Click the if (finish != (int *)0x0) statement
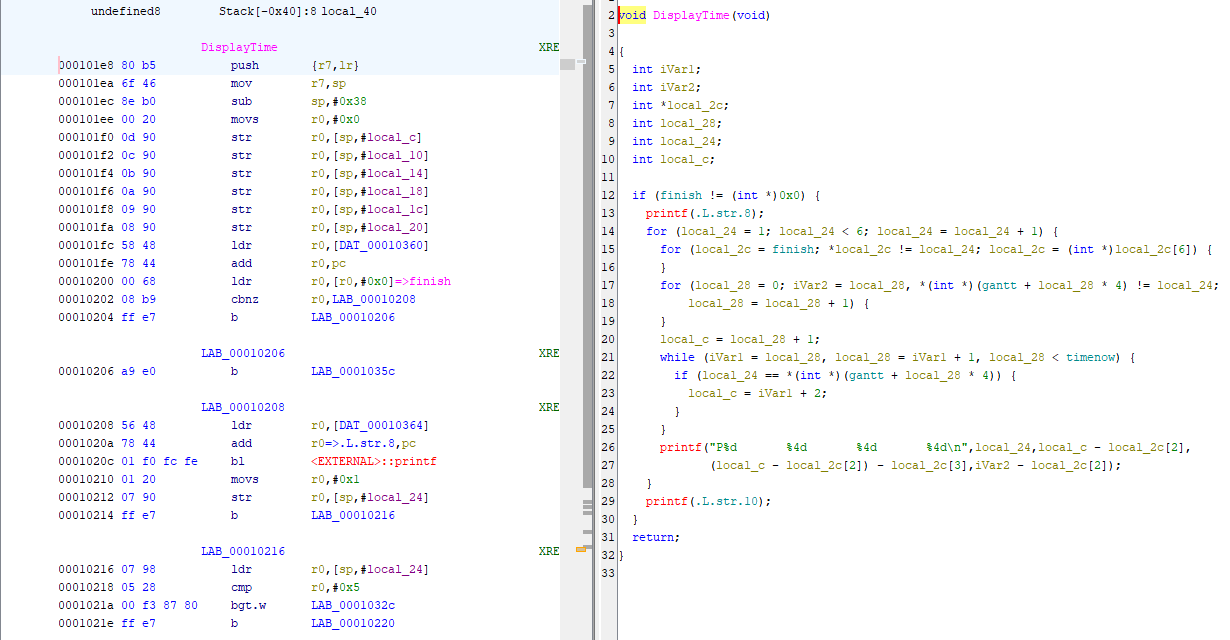 [x=726, y=195]
